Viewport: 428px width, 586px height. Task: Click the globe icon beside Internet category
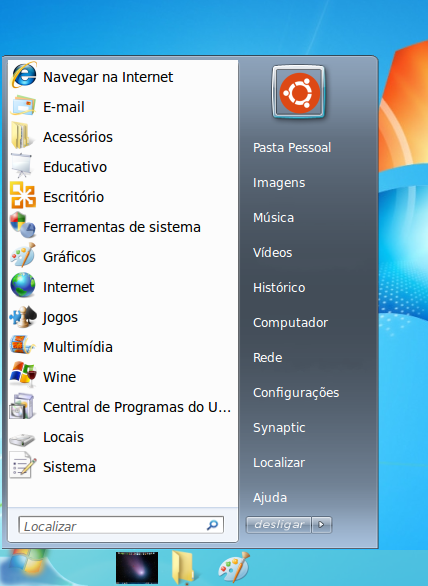tap(23, 285)
